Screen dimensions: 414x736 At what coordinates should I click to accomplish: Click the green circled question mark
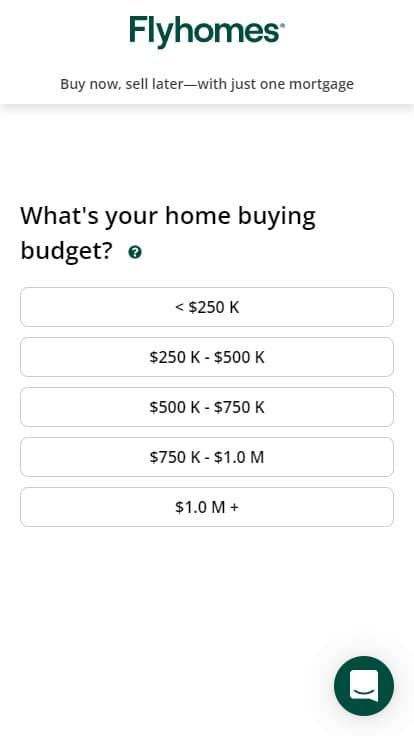coord(135,253)
